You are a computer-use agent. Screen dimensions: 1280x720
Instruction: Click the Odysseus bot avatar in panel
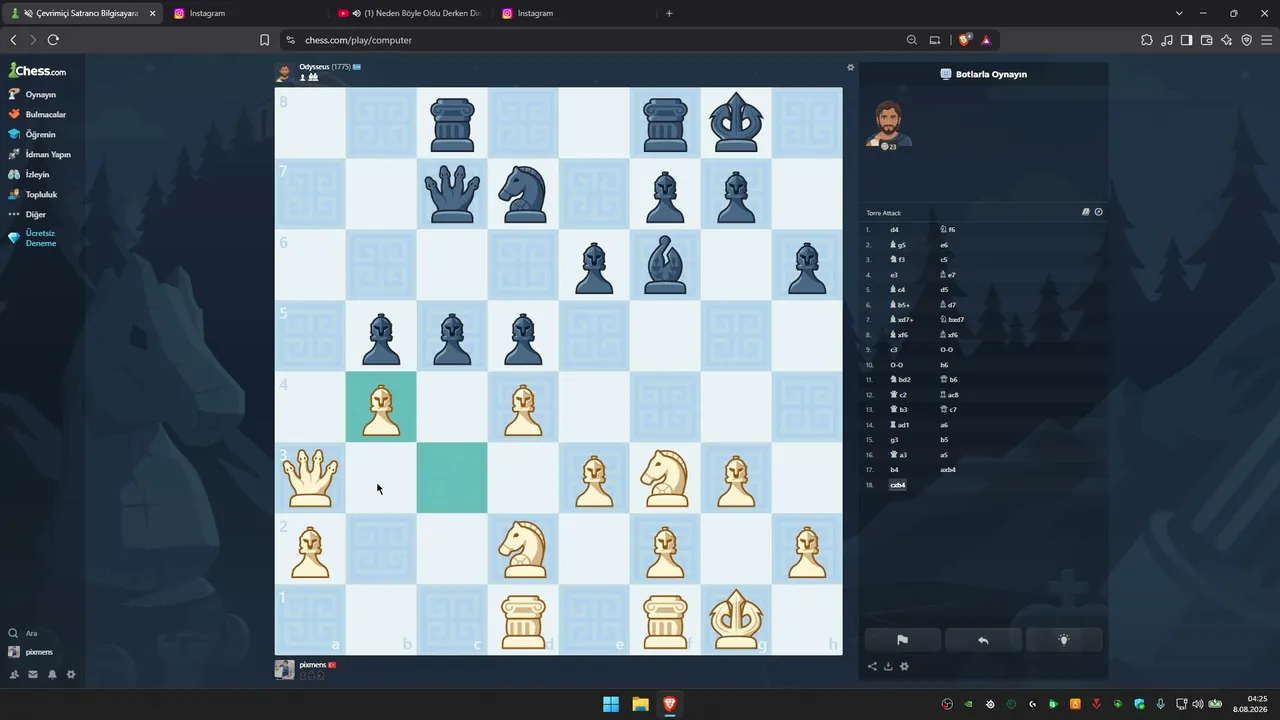888,125
